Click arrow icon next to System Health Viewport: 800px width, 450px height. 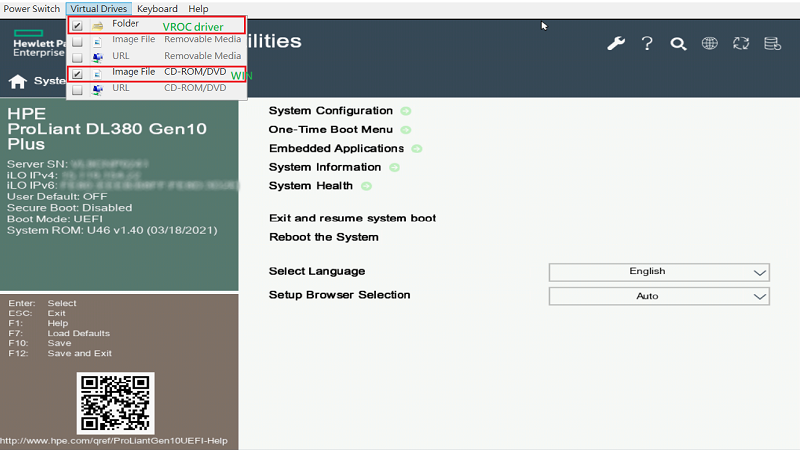(367, 186)
